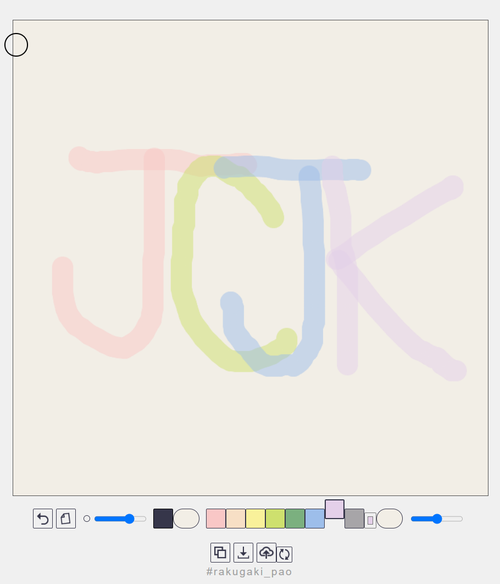Open the #rakugaki_pao hashtag link

[x=249, y=572]
